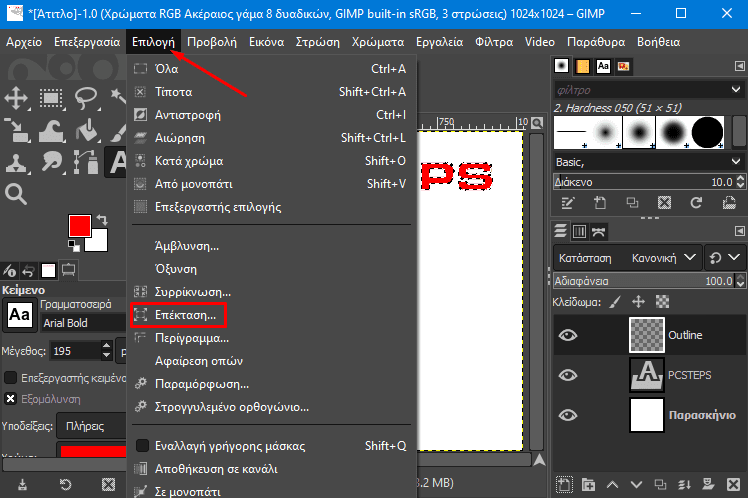This screenshot has width=748, height=498.
Task: Adjust the Μέγεθος size spinner arrows
Action: point(107,351)
